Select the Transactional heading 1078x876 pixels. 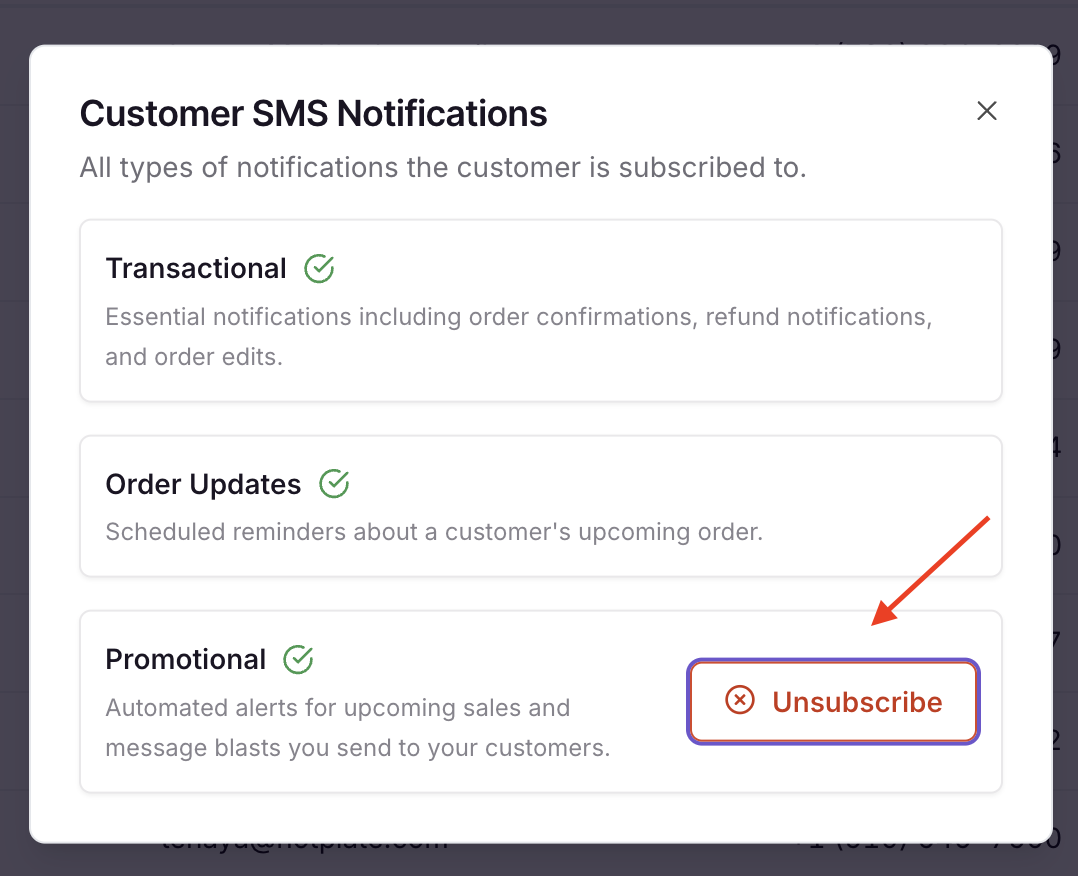tap(196, 268)
